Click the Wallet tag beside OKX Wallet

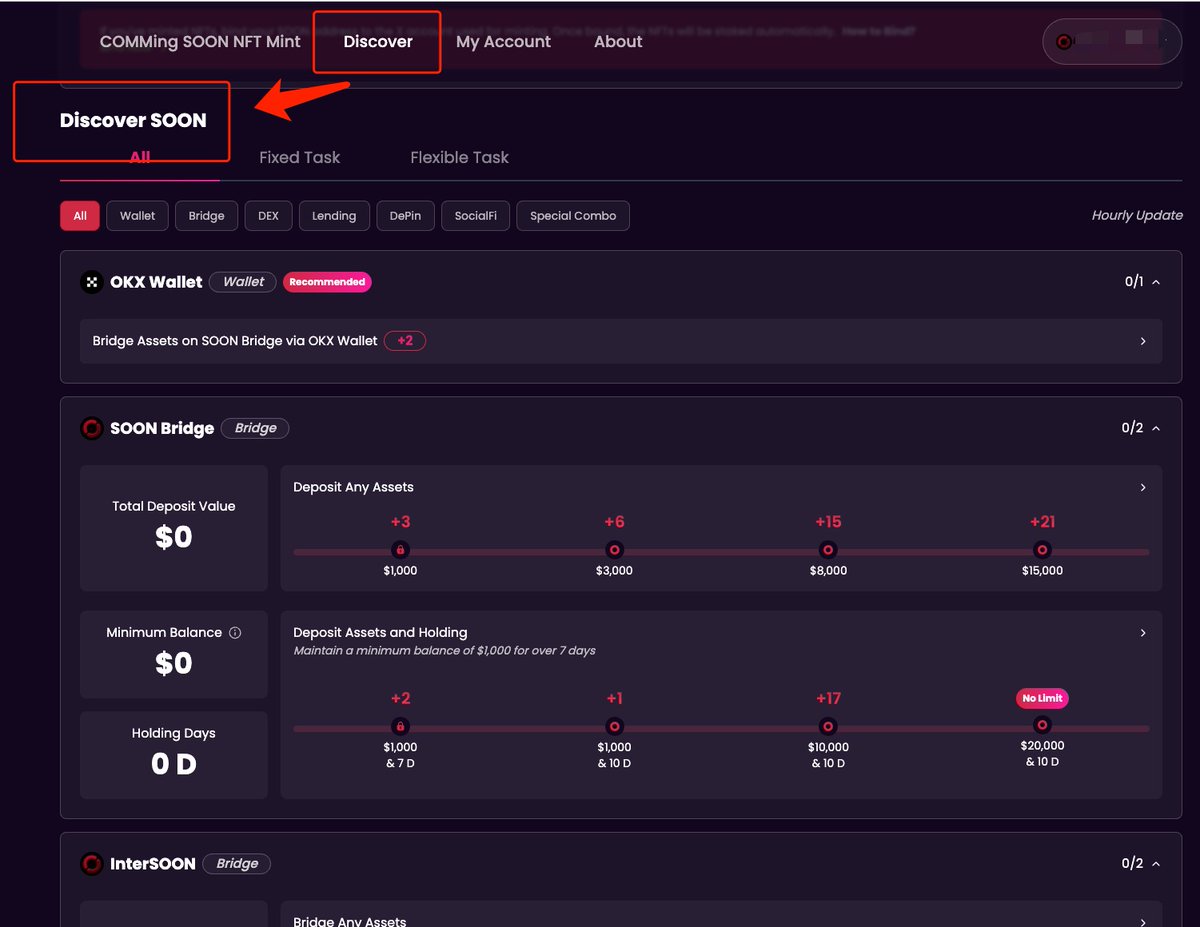click(x=243, y=282)
